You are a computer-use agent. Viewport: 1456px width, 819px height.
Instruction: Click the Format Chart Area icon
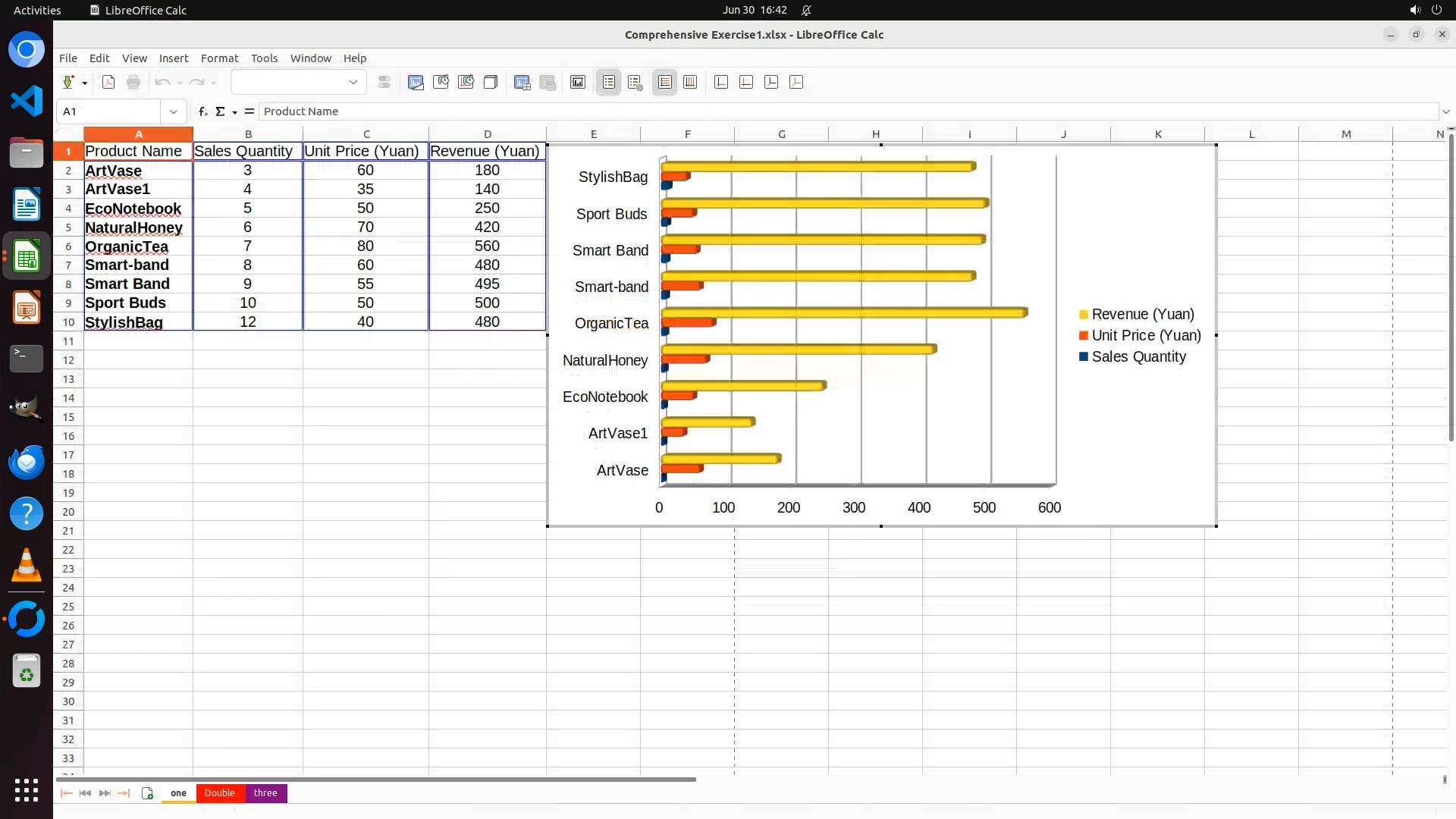click(441, 82)
